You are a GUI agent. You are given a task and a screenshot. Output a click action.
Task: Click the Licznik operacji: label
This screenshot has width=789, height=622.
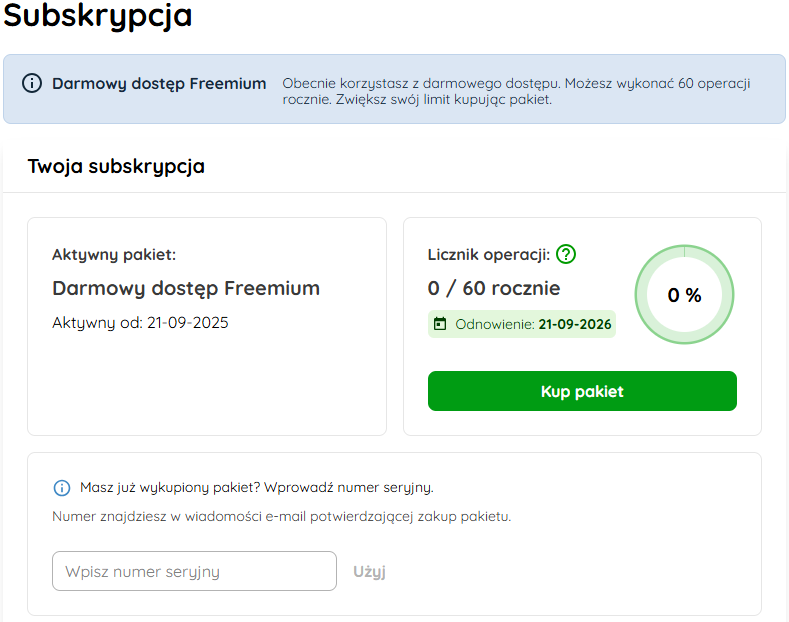point(489,255)
